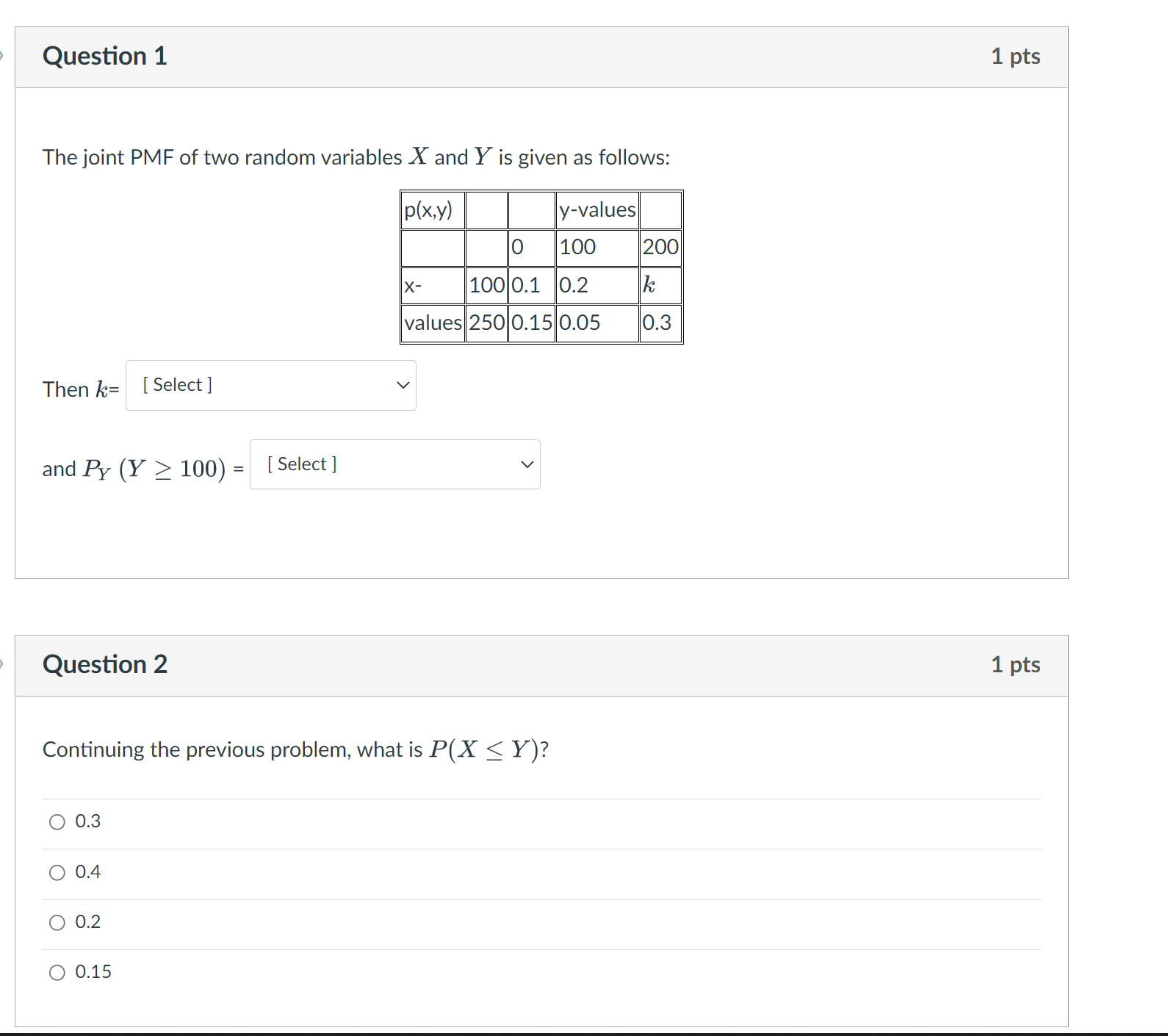Screen dimensions: 1168x1036
Task: Open the 'Then k=' Select dropdown
Action: point(270,385)
